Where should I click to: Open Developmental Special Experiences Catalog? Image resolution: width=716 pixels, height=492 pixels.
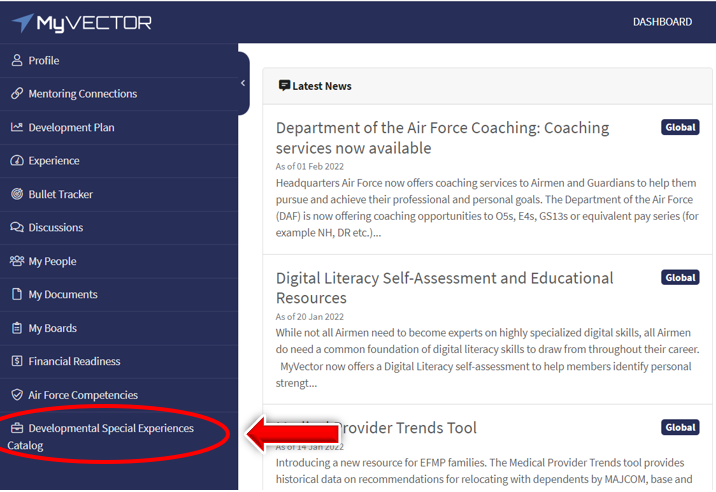point(110,429)
